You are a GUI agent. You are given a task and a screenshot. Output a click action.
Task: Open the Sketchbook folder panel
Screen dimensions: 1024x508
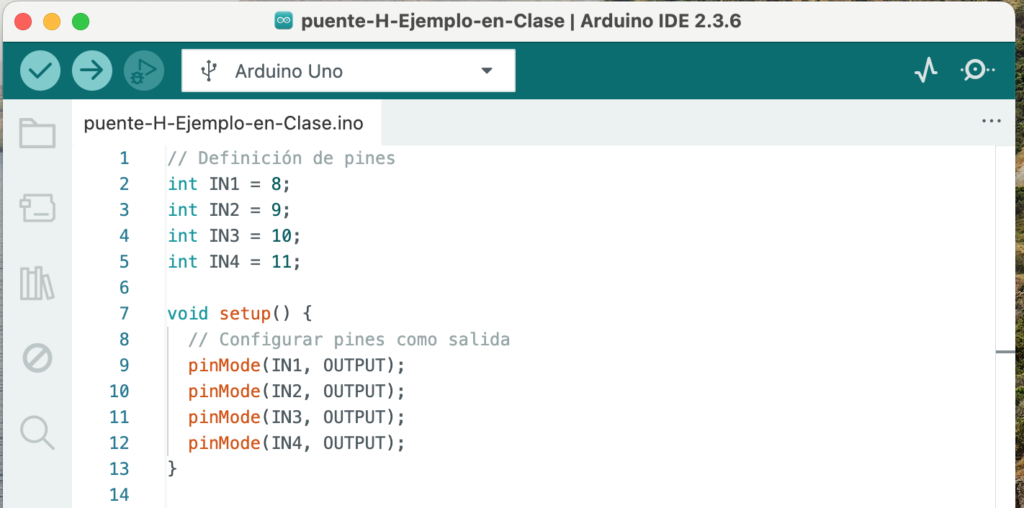37,133
